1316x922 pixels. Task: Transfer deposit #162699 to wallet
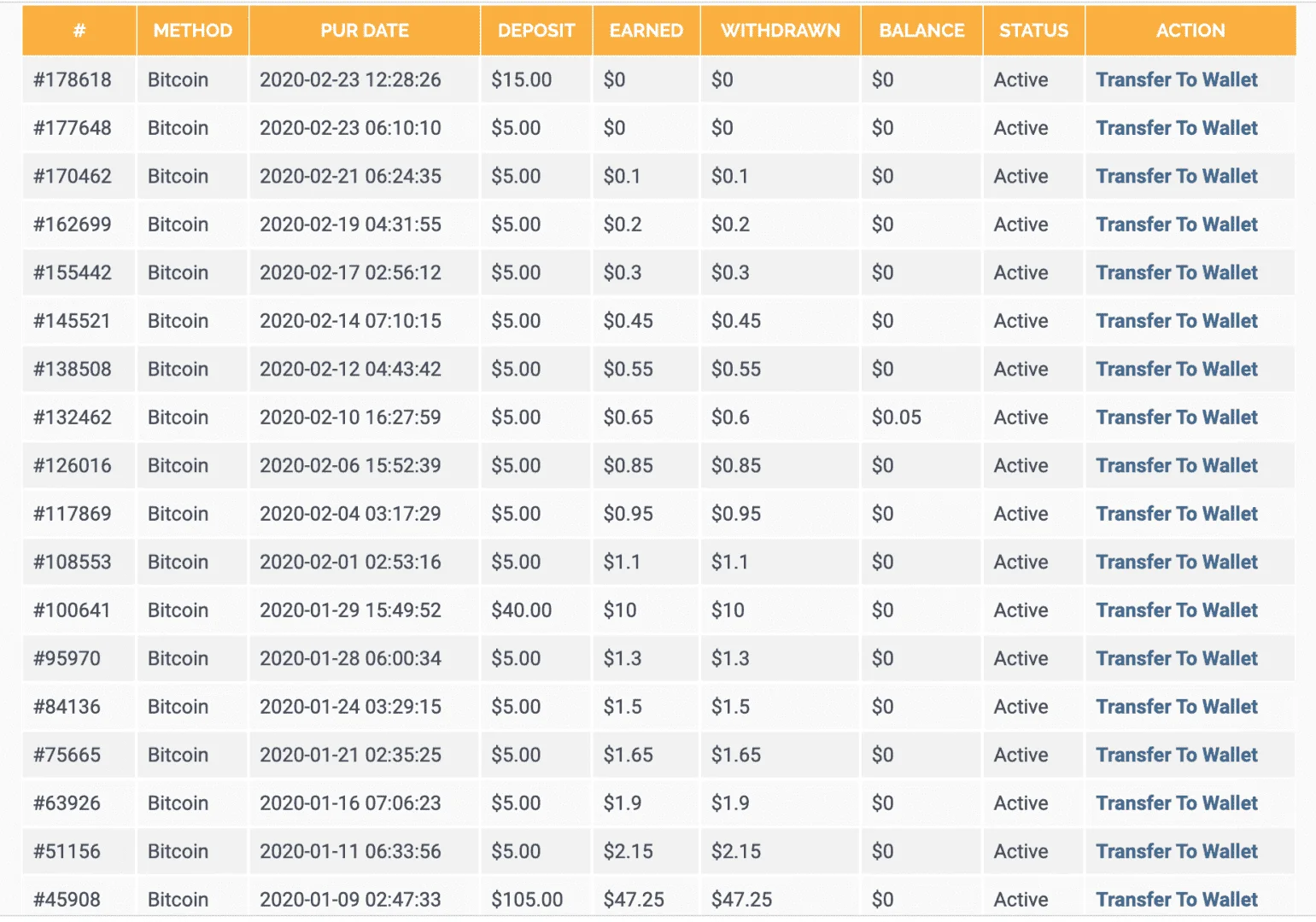(x=1176, y=225)
